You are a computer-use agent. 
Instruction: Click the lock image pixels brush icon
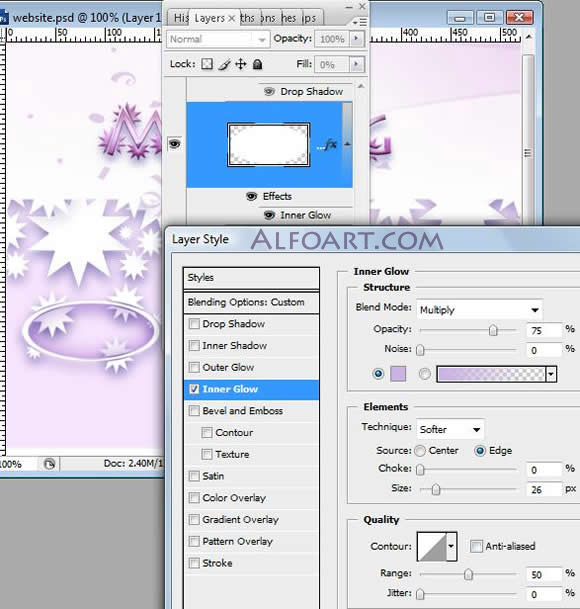click(224, 64)
